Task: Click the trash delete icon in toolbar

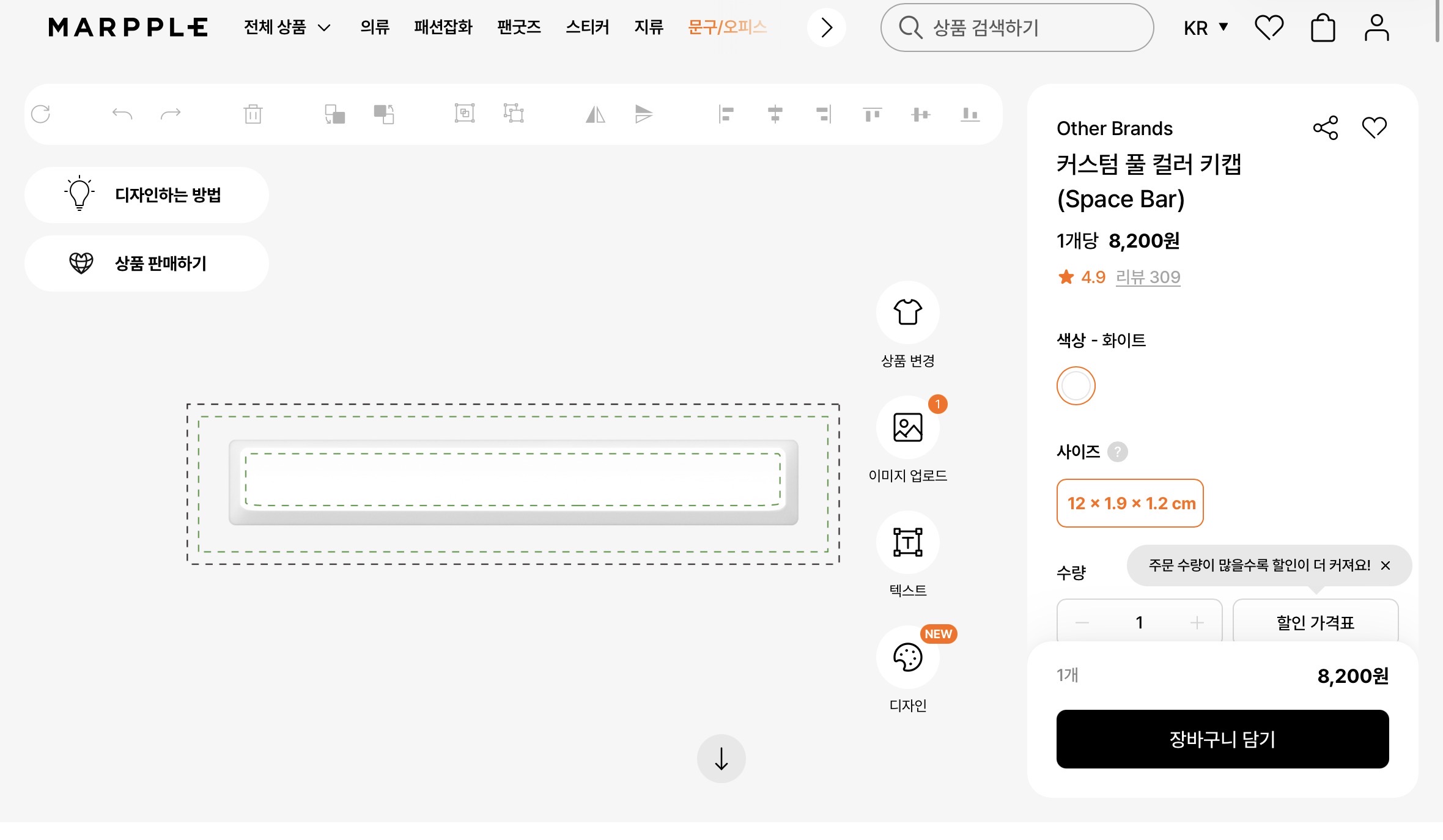Action: tap(253, 114)
